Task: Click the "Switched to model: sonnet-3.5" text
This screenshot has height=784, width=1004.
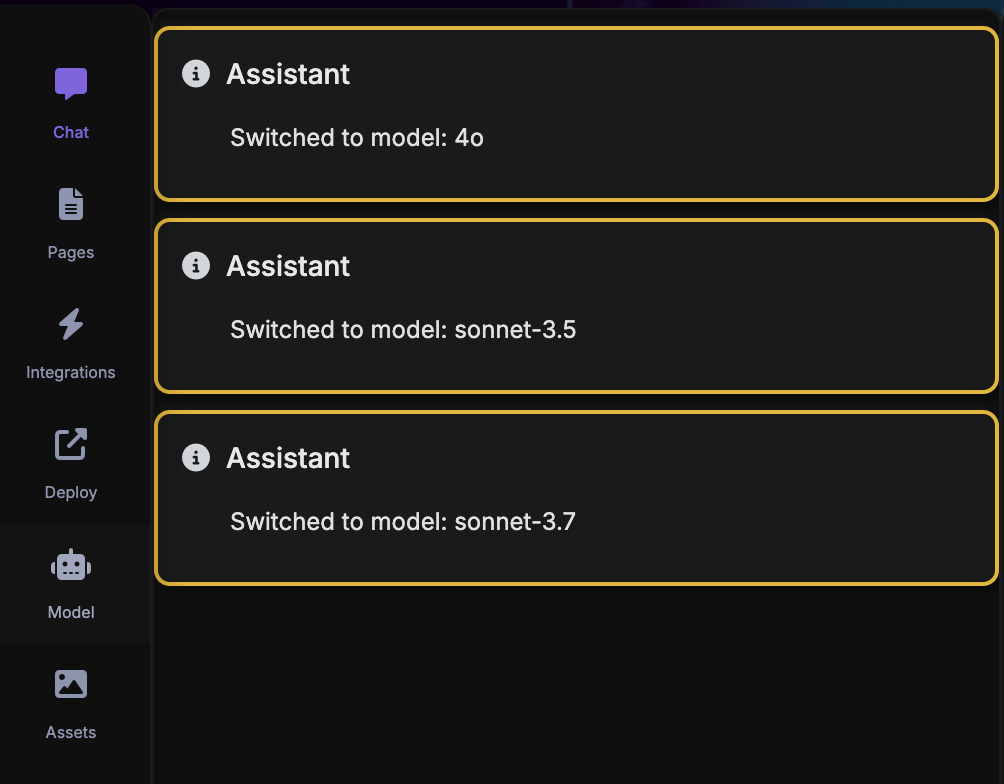Action: point(403,330)
